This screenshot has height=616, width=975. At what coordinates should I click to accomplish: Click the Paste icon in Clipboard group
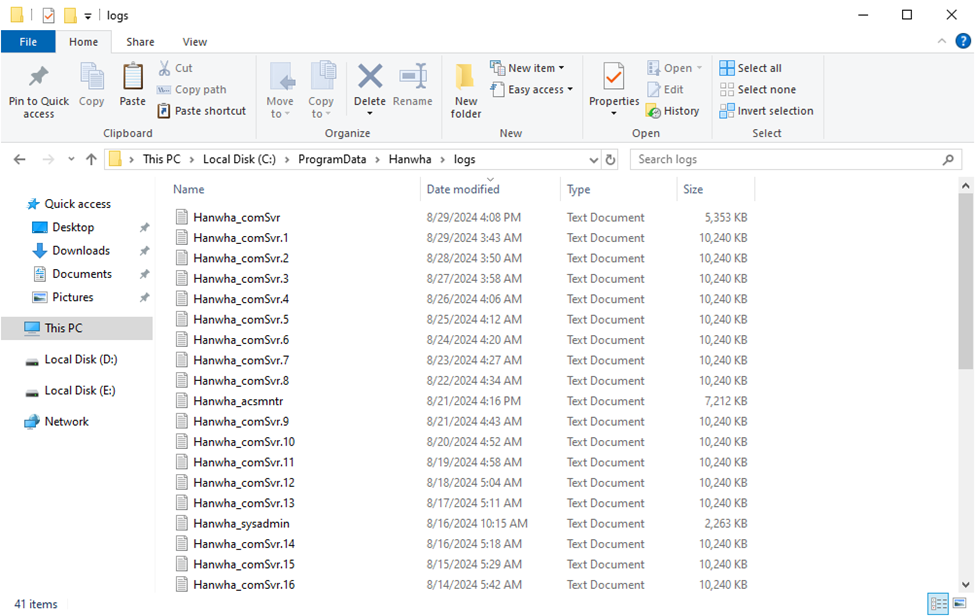pyautogui.click(x=132, y=78)
